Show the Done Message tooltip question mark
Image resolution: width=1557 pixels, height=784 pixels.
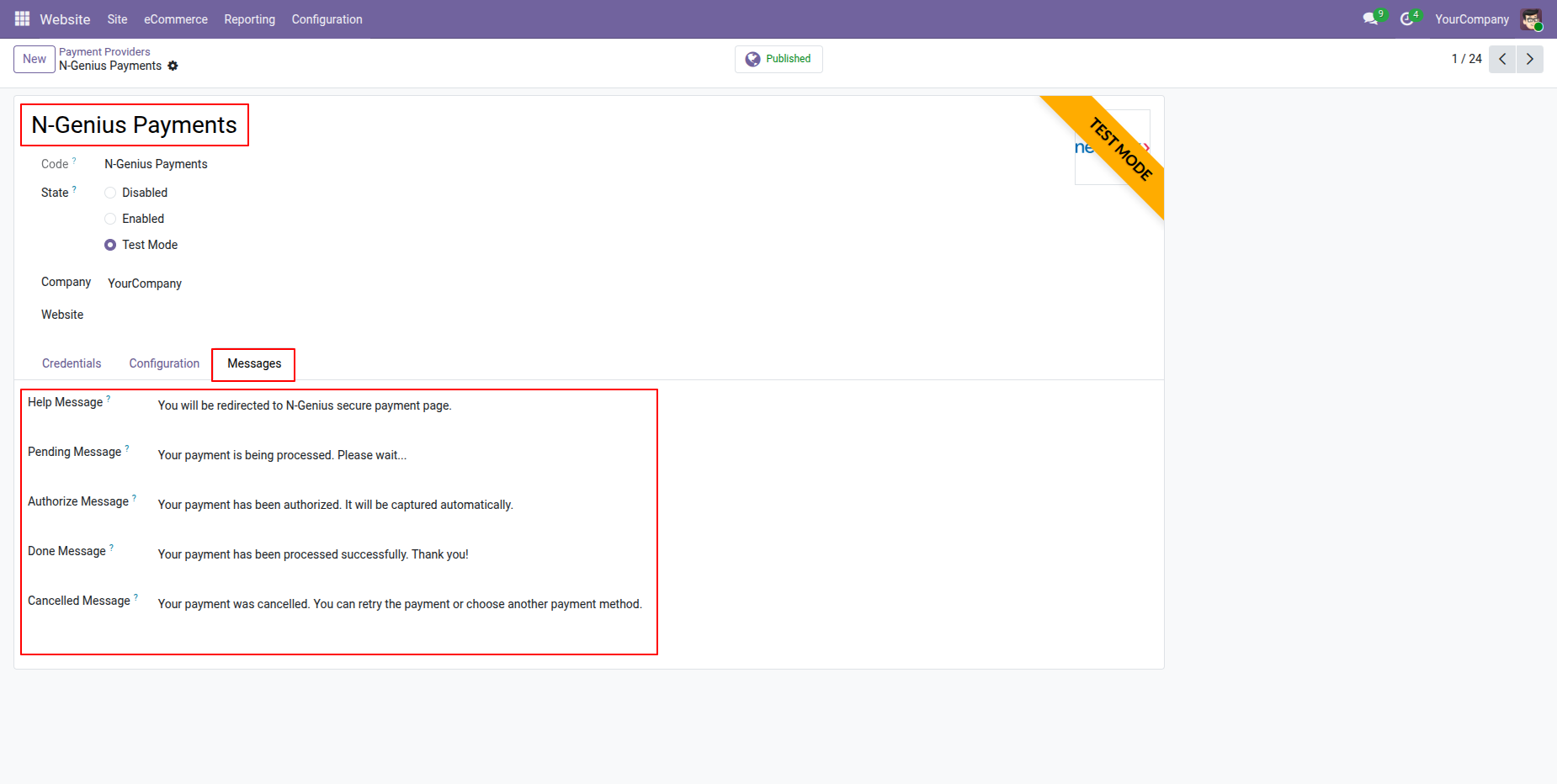point(111,547)
